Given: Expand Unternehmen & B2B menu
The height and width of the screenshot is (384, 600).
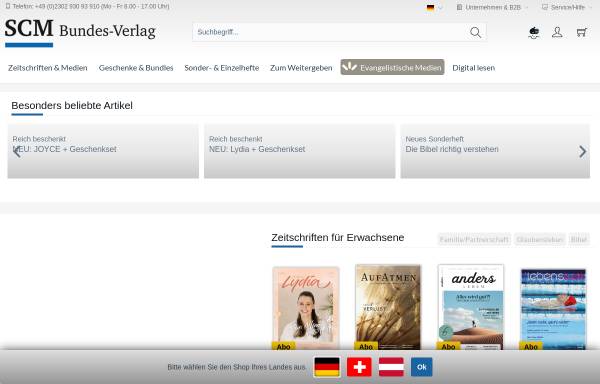Looking at the screenshot, I should coord(492,7).
